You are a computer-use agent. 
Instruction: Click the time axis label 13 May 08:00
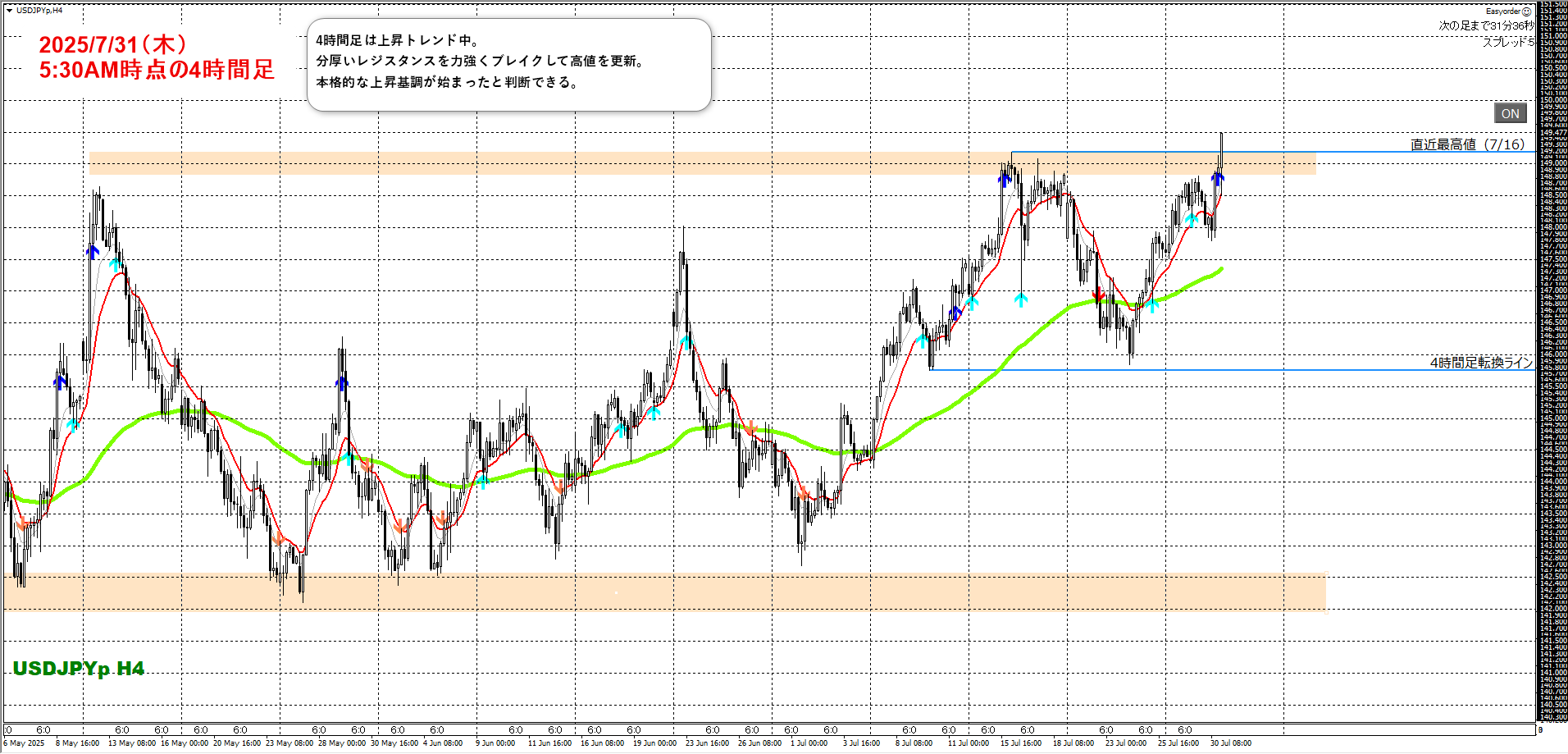coord(132,743)
